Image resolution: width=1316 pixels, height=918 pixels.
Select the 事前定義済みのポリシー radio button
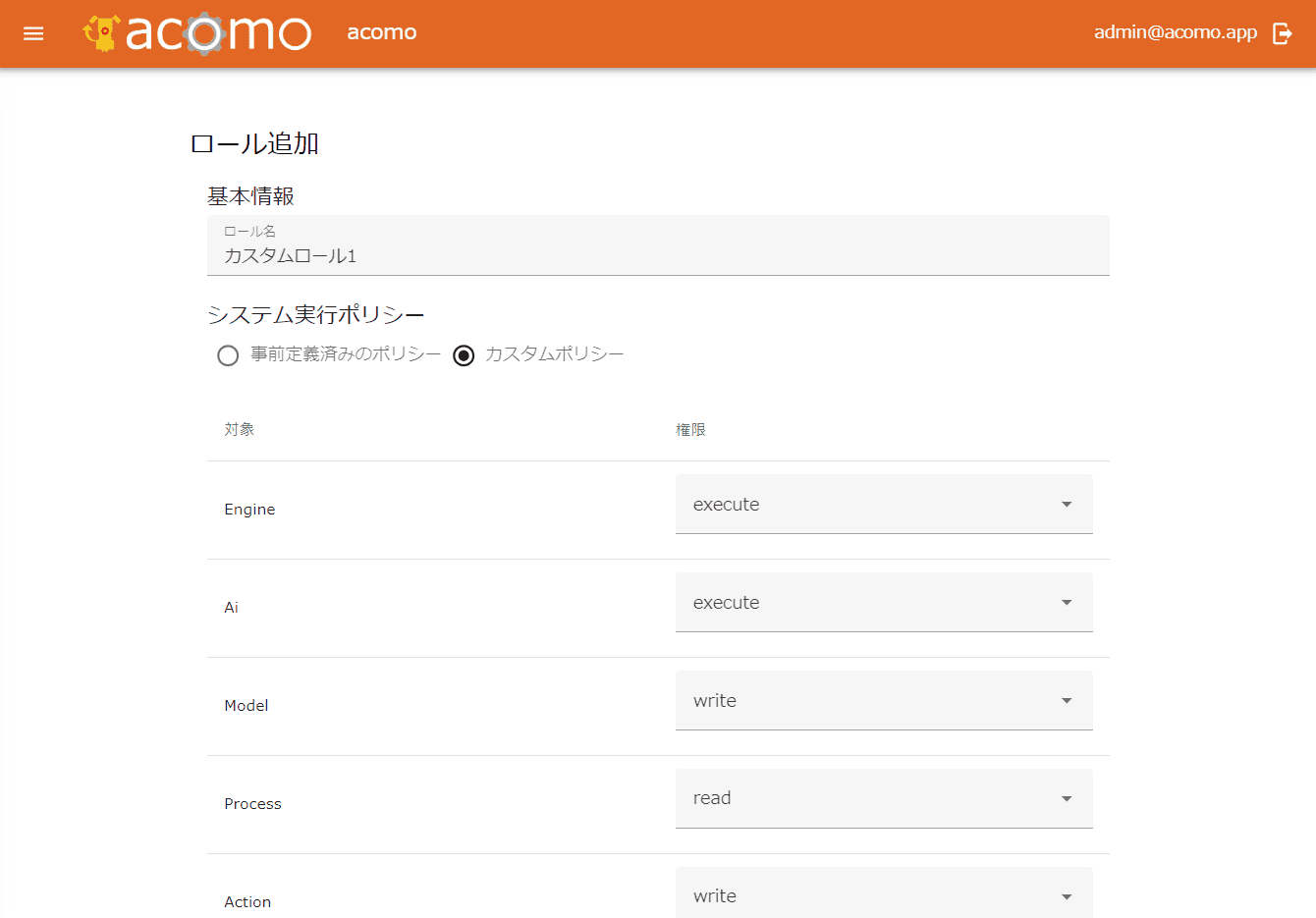[x=228, y=355]
